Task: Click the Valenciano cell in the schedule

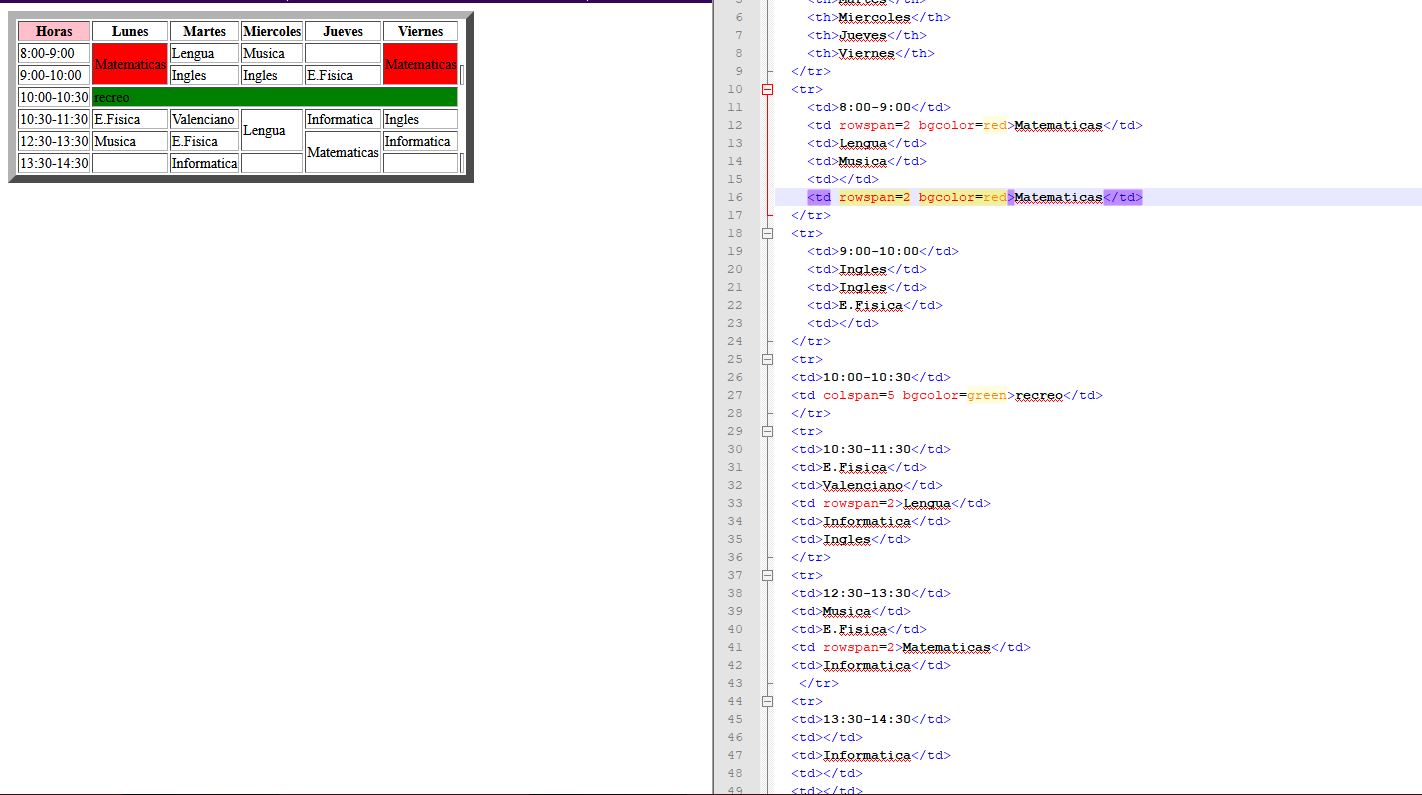Action: [x=204, y=119]
